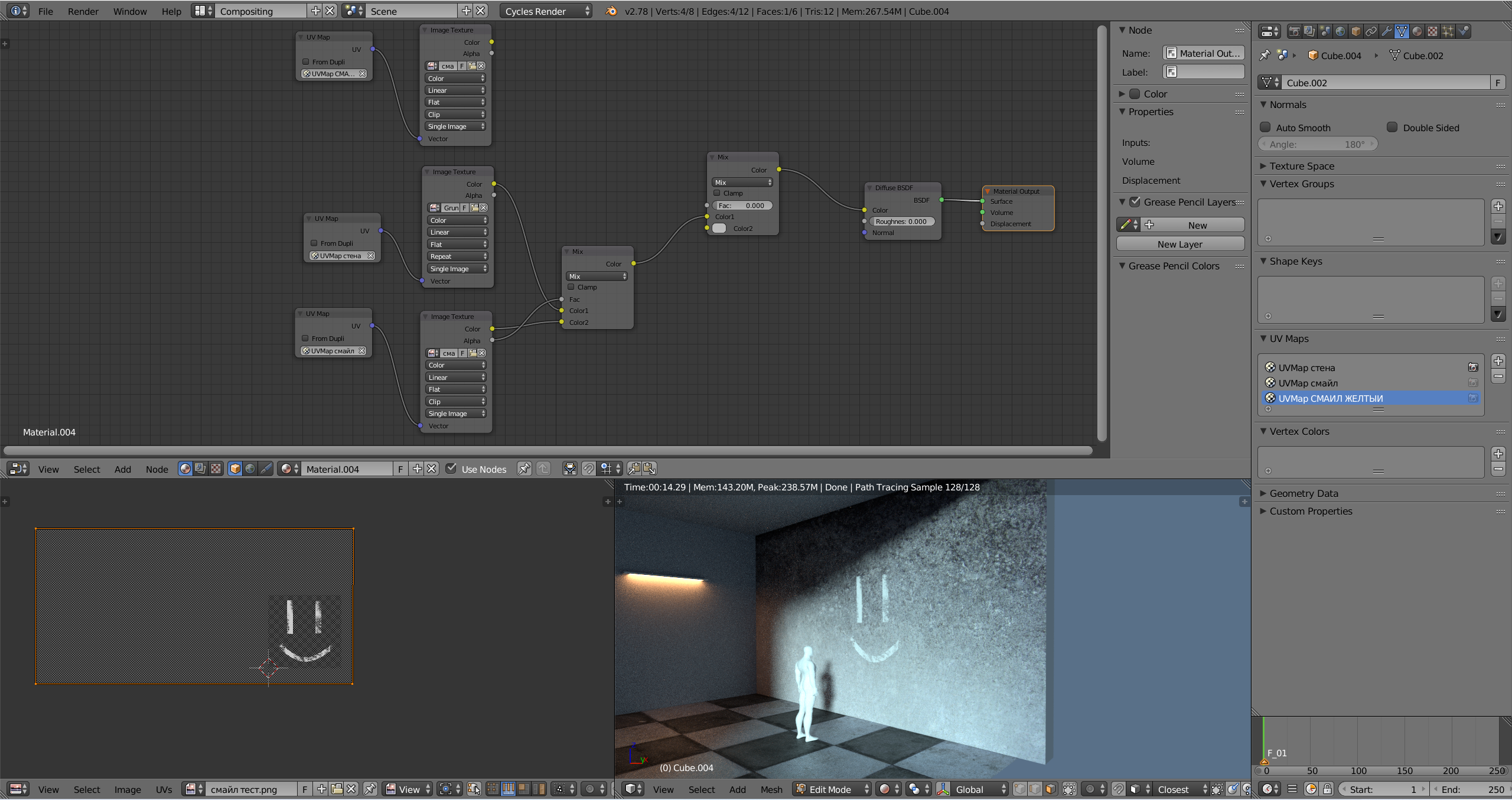The image size is (1512, 800).
Task: Open the UVs menu in image editor
Action: click(x=164, y=789)
